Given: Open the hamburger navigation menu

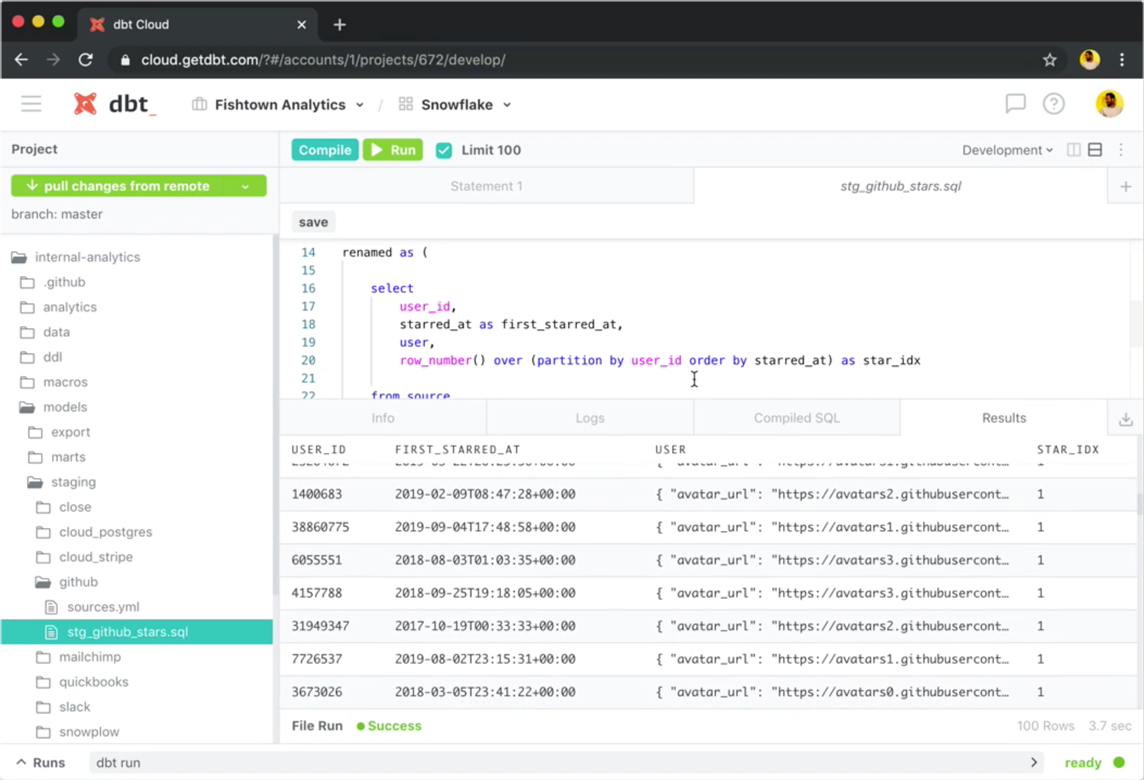Looking at the screenshot, I should [31, 104].
